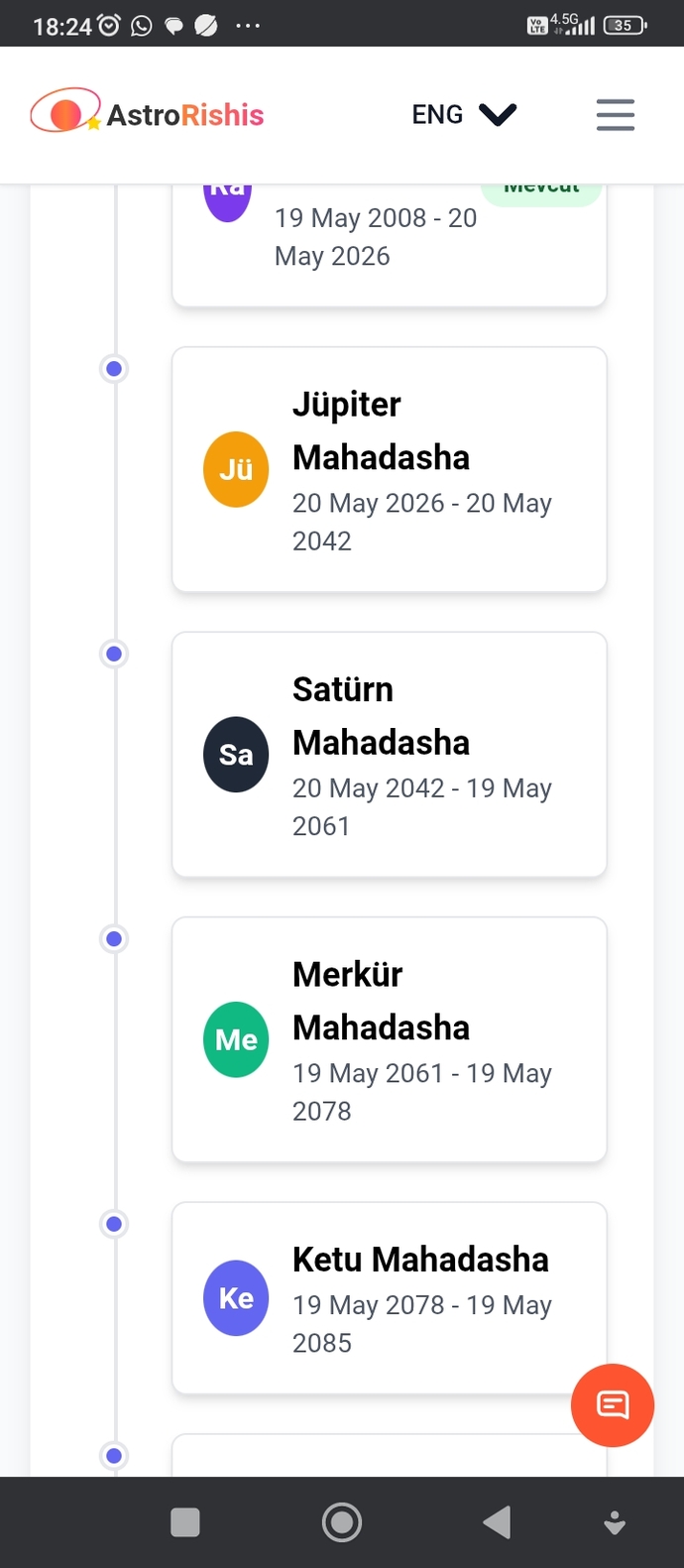
Task: Tap the Android home circle button
Action: point(342,1521)
